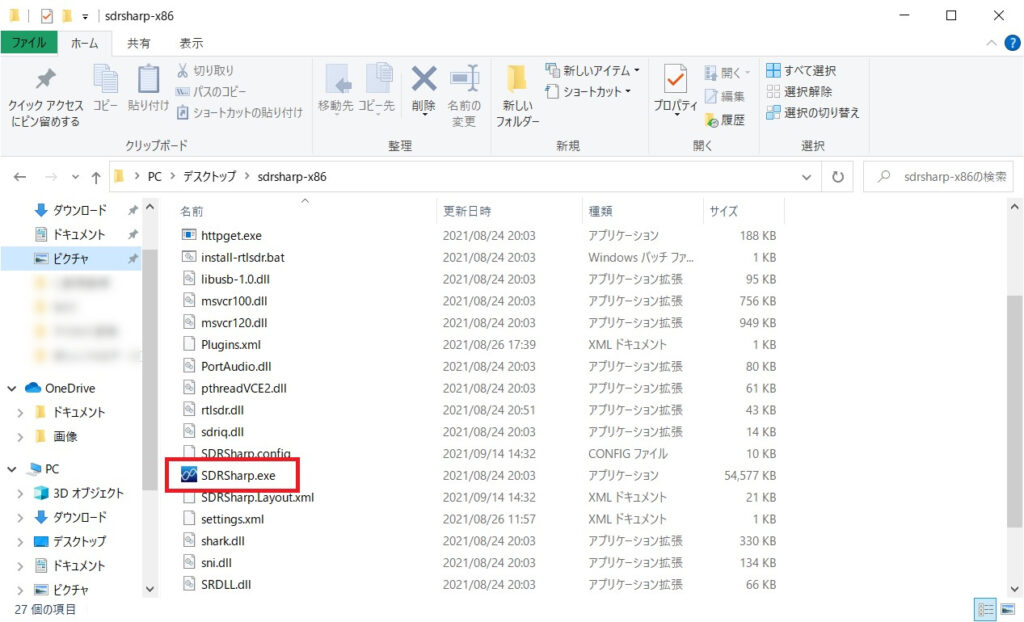The image size is (1024, 622).
Task: Select the SDRSharp.exe file
Action: pyautogui.click(x=238, y=475)
